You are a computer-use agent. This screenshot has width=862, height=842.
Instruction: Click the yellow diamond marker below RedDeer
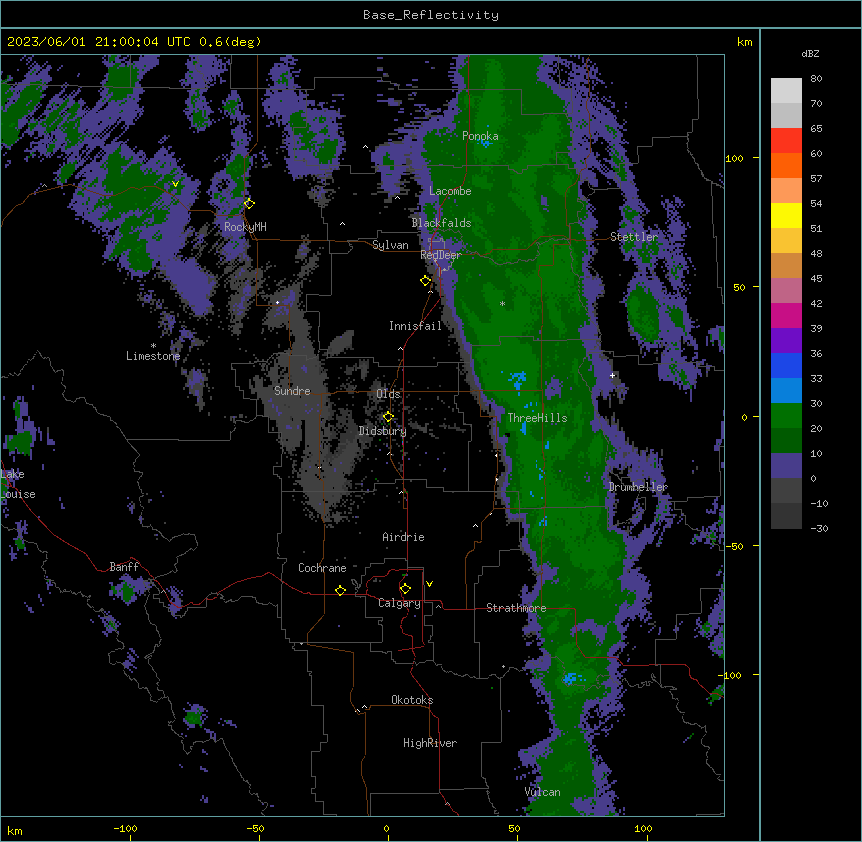click(x=426, y=281)
